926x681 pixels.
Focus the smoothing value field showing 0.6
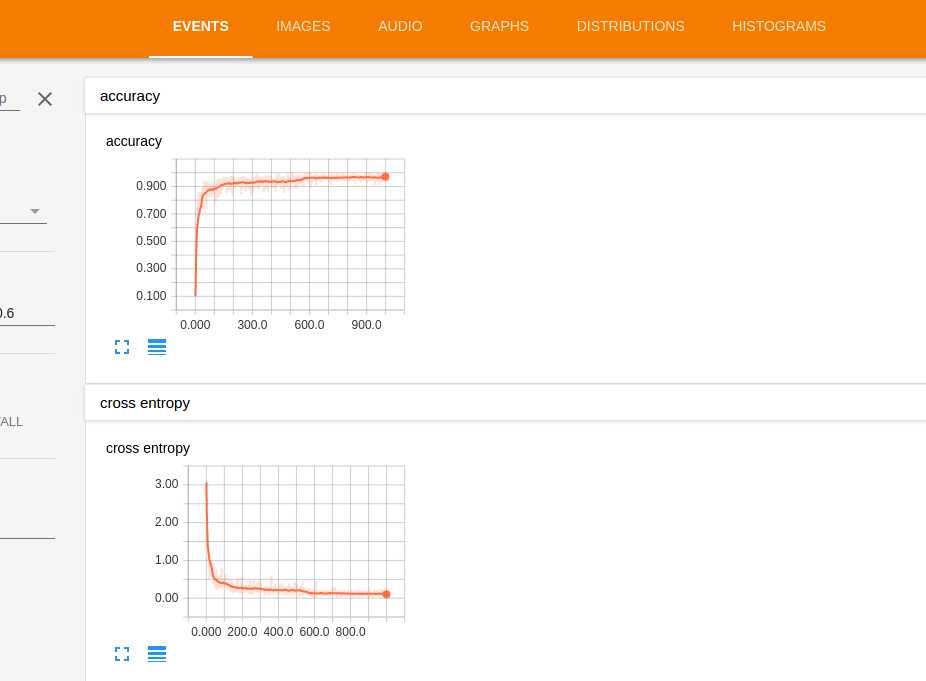27,313
